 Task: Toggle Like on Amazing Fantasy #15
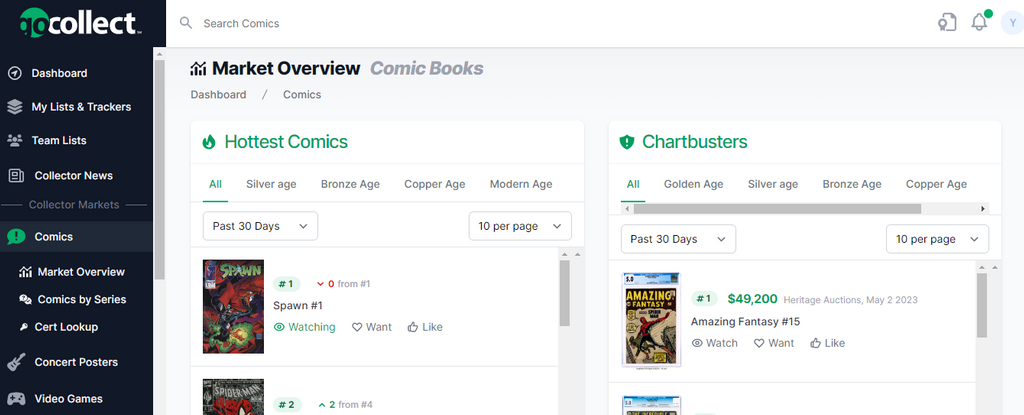pyautogui.click(x=827, y=343)
